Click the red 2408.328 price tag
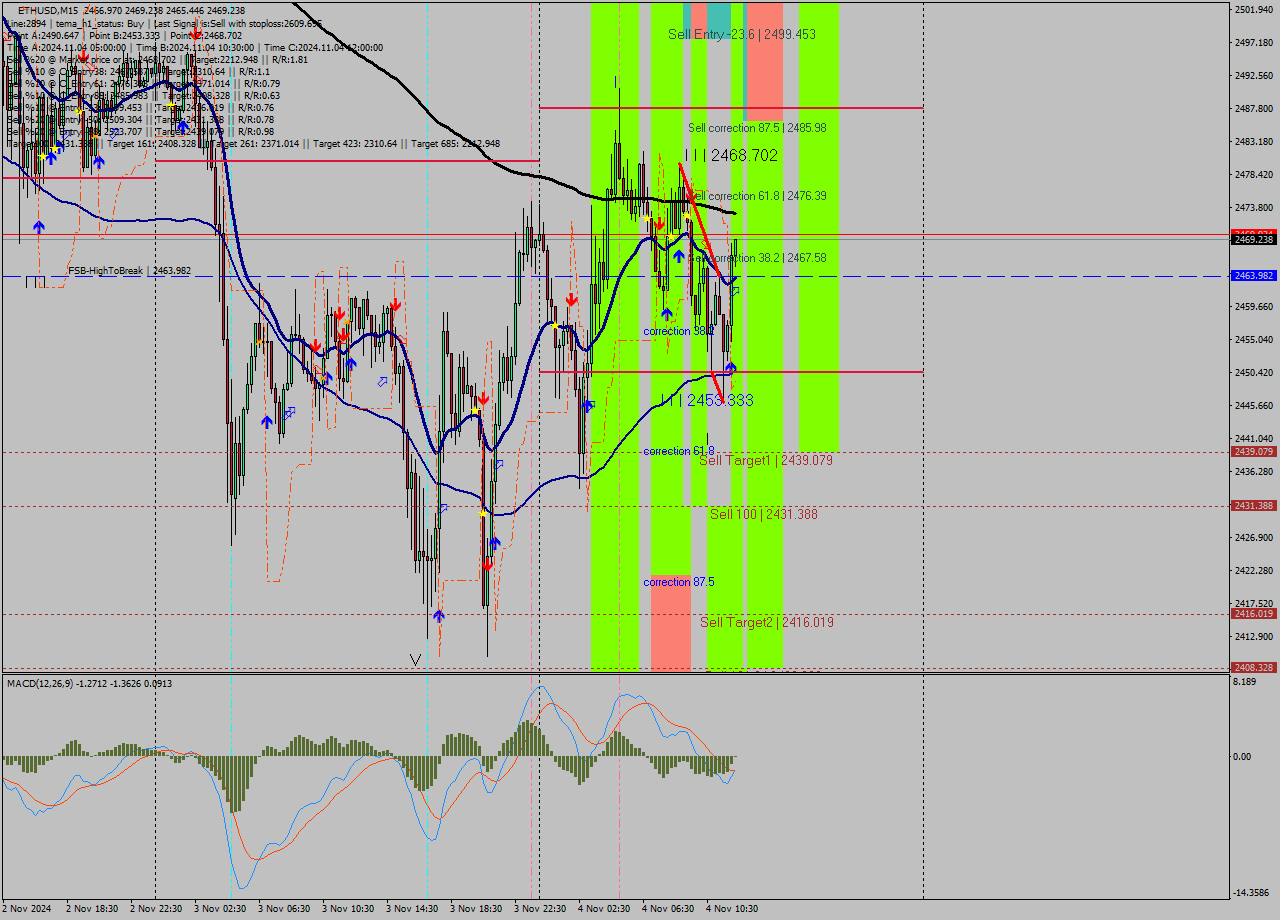Image resolution: width=1280 pixels, height=920 pixels. click(1254, 668)
